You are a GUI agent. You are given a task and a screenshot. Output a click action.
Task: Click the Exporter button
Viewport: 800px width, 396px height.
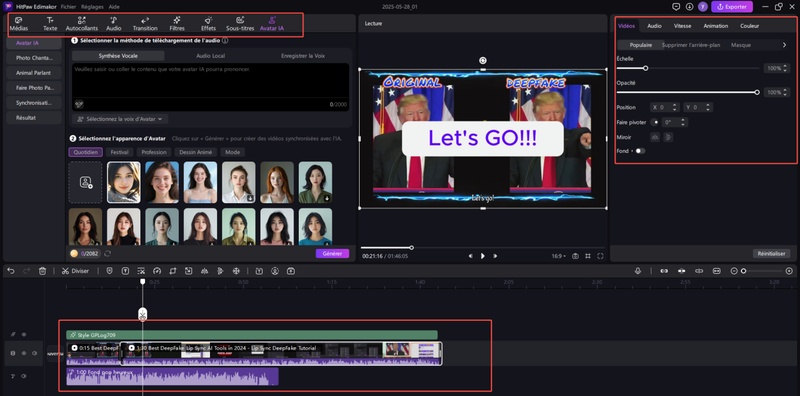[x=732, y=7]
